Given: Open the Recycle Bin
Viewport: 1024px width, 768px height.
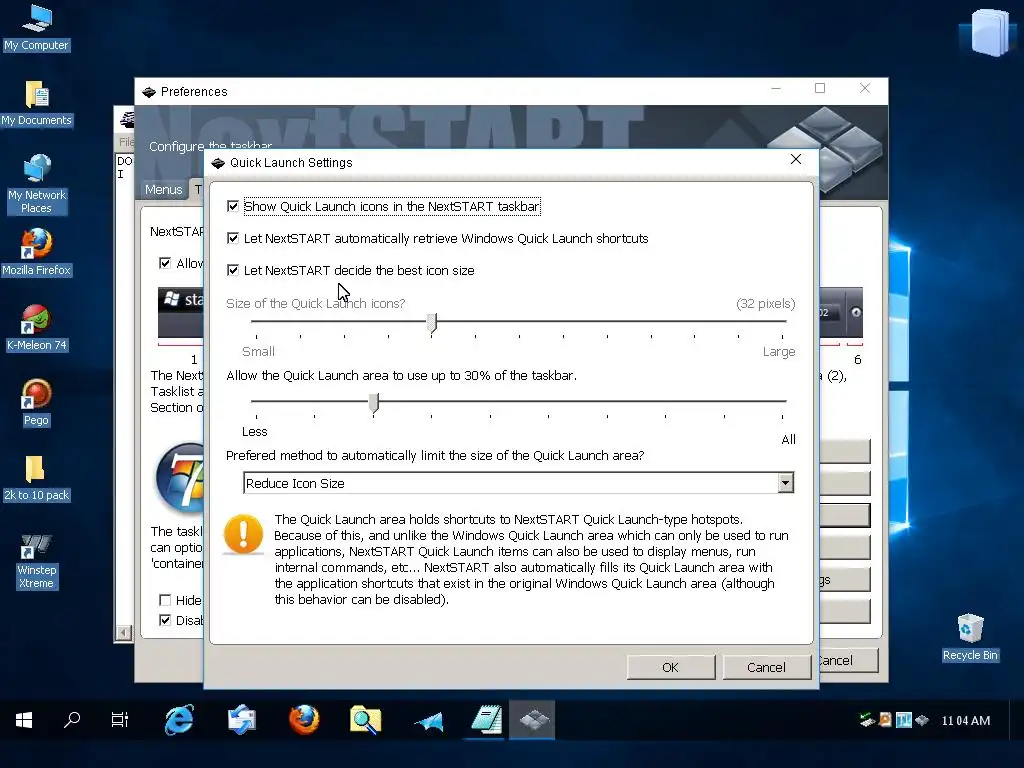Looking at the screenshot, I should (x=970, y=637).
